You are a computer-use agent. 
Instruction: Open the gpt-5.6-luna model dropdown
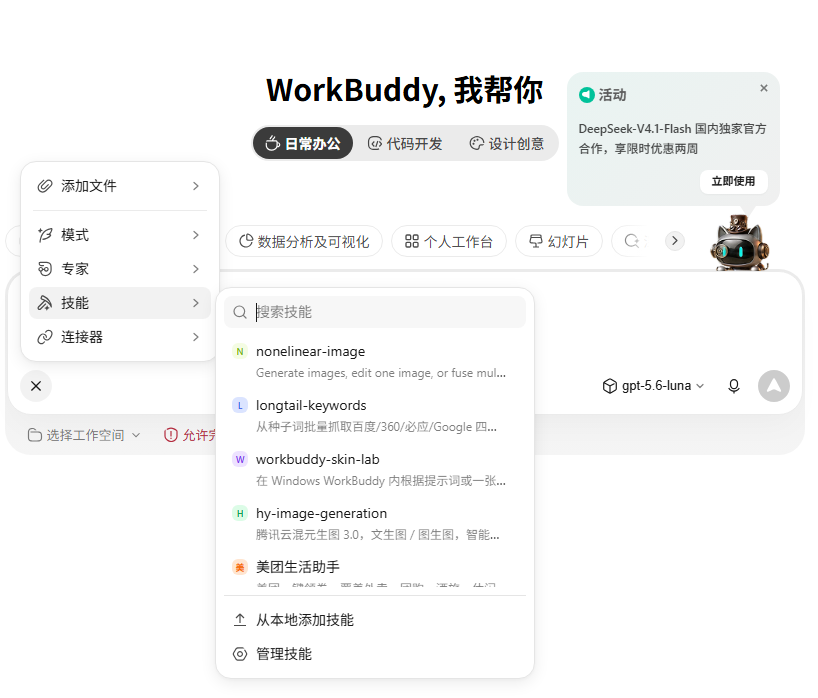click(x=653, y=386)
